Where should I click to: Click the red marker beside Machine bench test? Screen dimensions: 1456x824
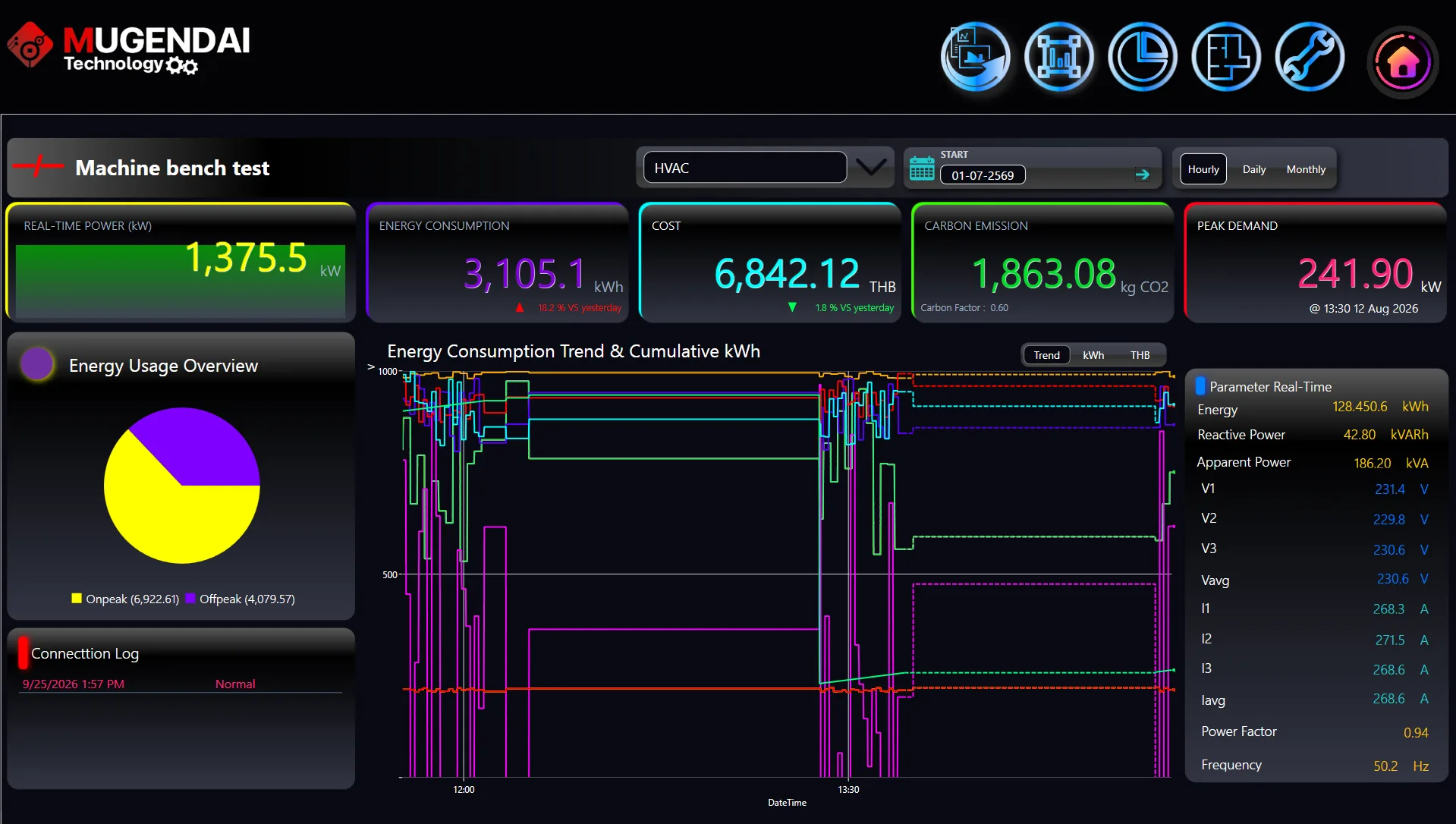38,165
